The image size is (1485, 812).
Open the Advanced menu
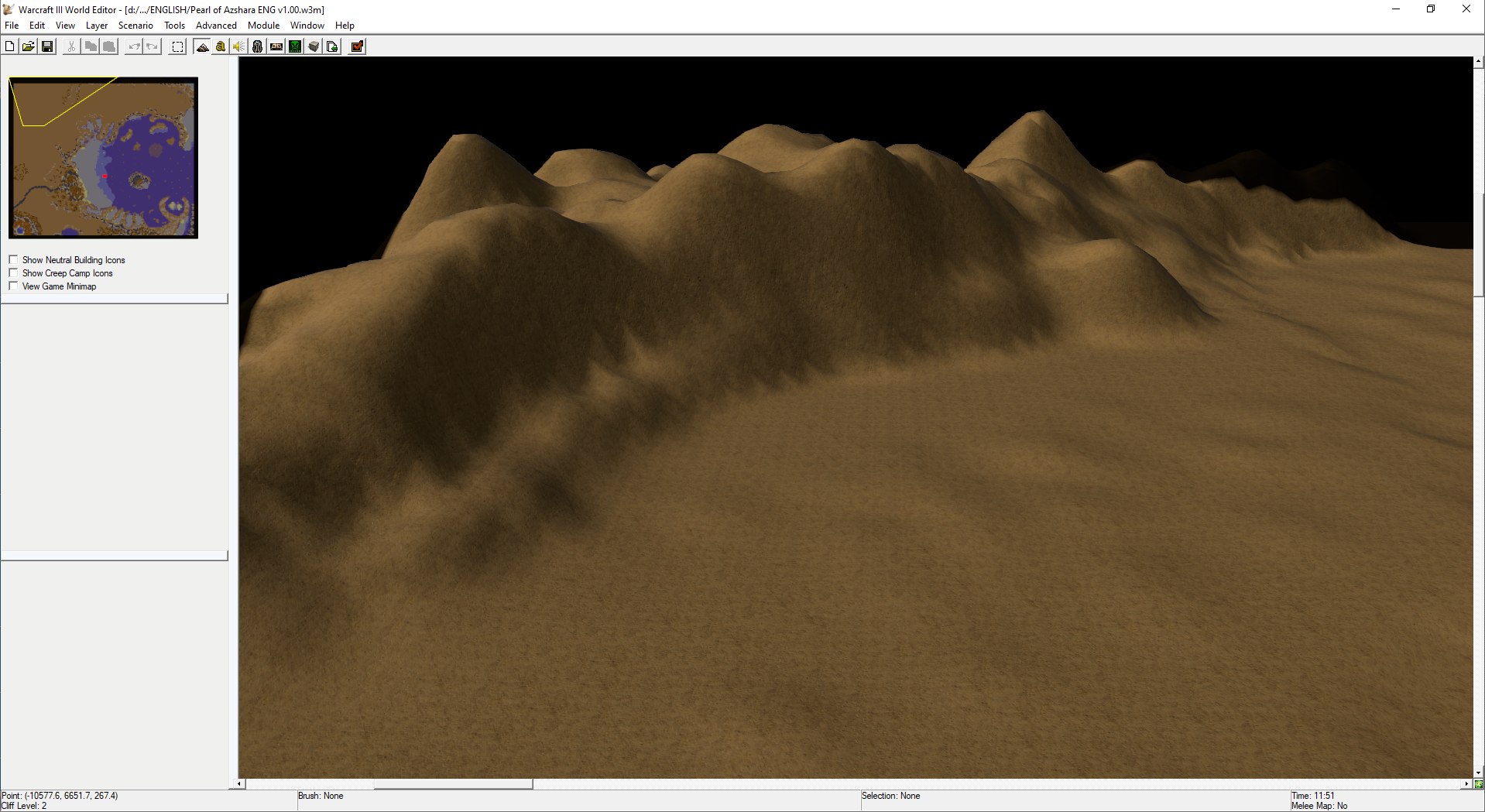pyautogui.click(x=216, y=26)
